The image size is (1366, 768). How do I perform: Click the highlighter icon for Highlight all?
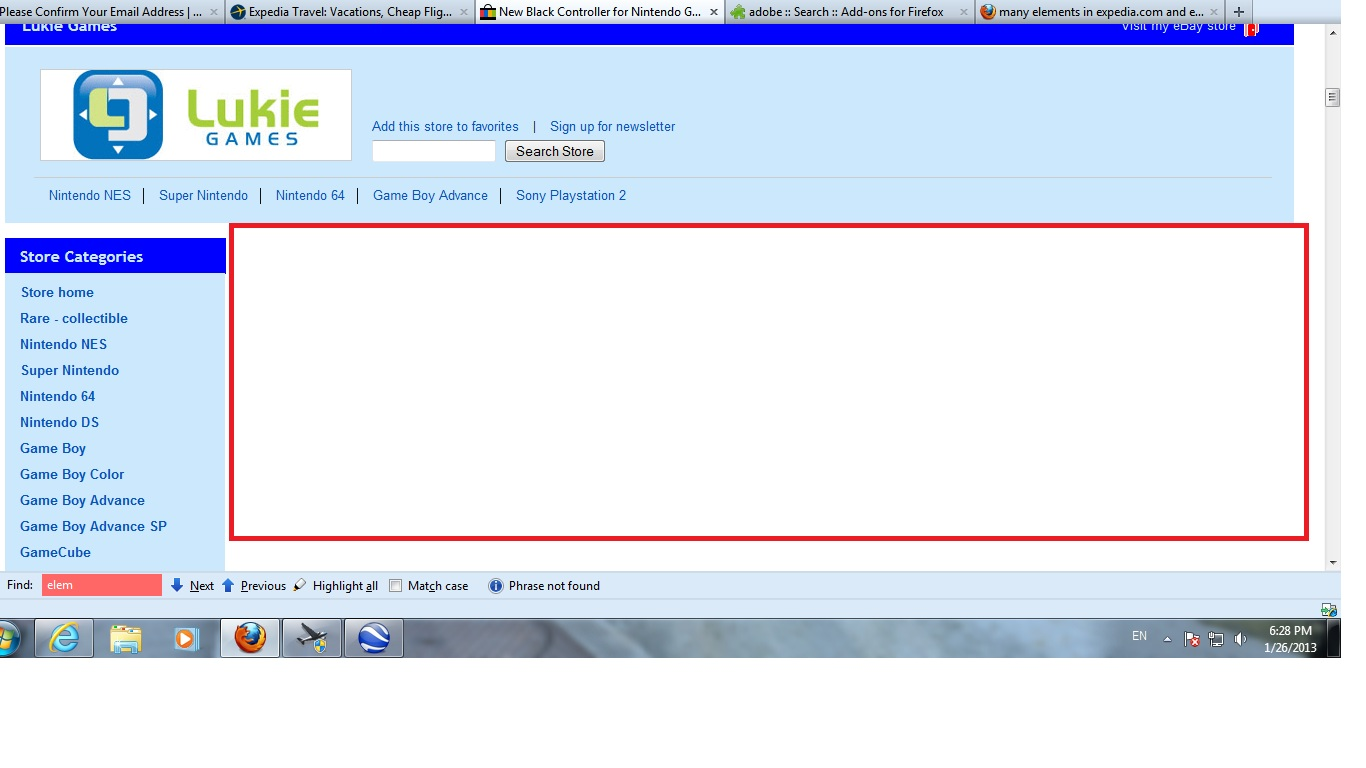pos(300,586)
